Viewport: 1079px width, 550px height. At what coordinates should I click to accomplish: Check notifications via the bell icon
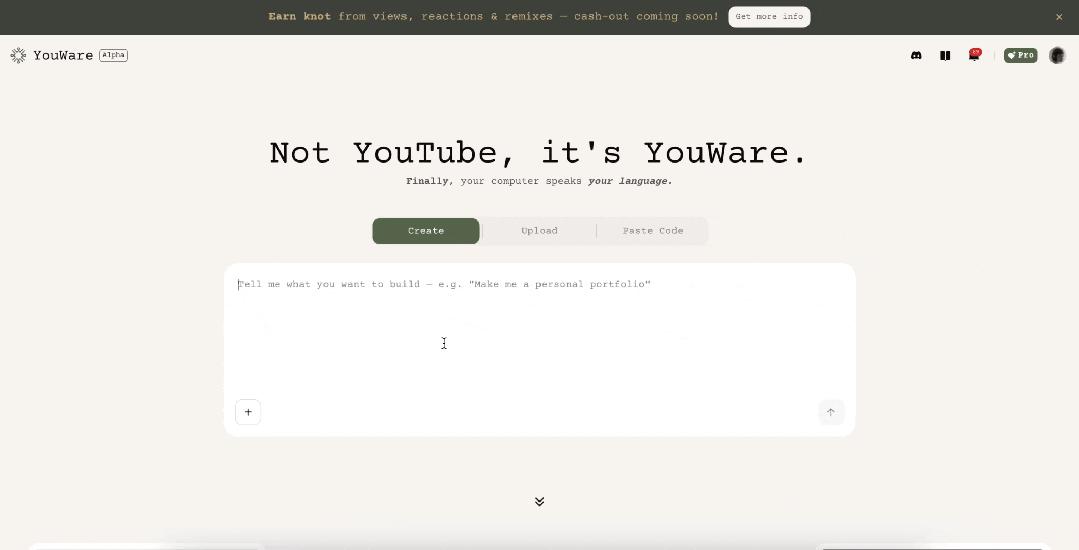click(x=973, y=56)
